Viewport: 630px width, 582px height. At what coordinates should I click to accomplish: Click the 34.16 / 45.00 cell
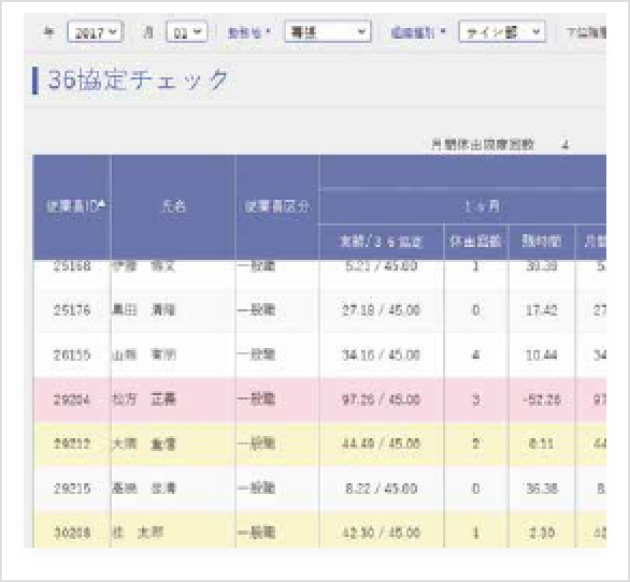tap(381, 355)
